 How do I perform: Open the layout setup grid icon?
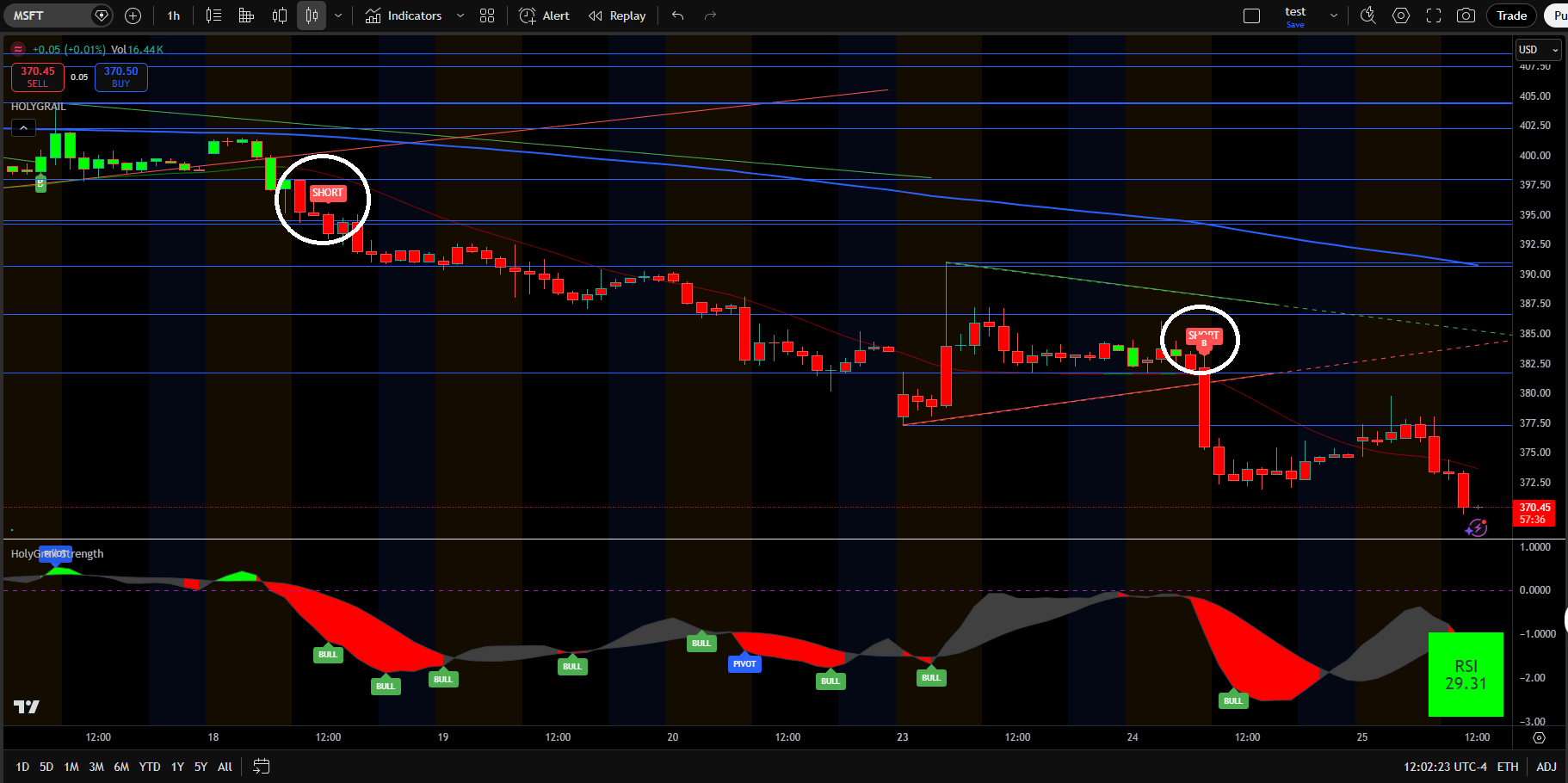pos(487,15)
